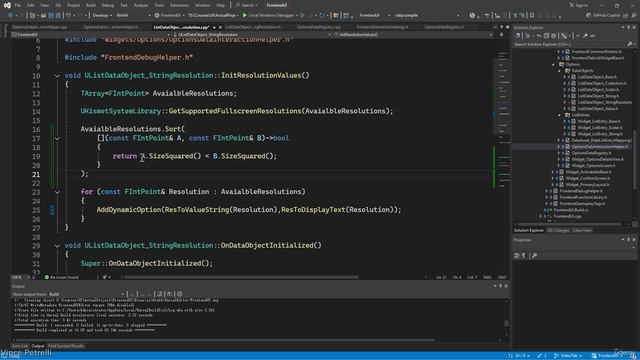Image resolution: width=640 pixels, height=360 pixels.
Task: Open the Git menu
Action: click(x=58, y=5)
